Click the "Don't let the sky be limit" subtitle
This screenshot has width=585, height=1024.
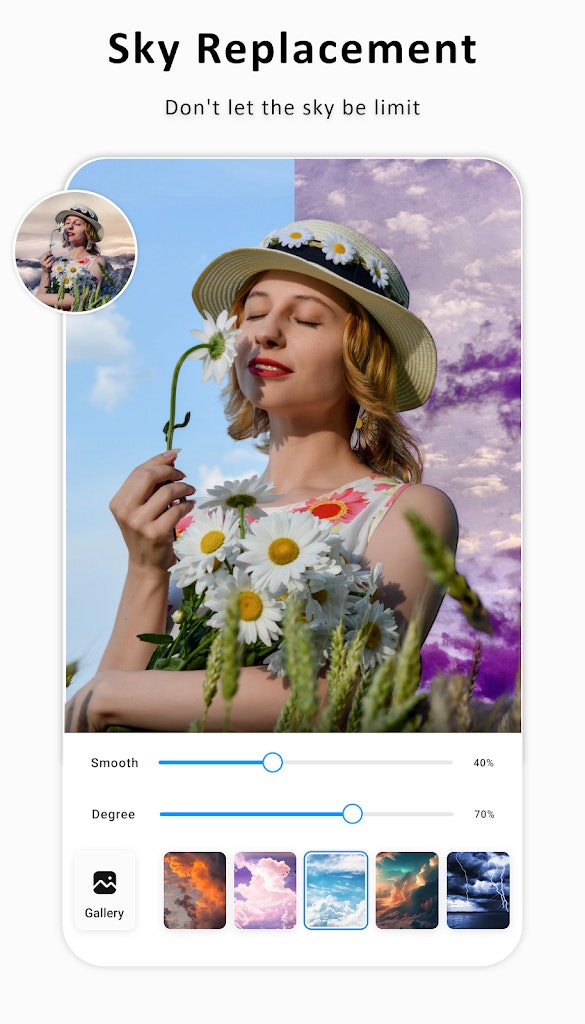click(x=292, y=107)
